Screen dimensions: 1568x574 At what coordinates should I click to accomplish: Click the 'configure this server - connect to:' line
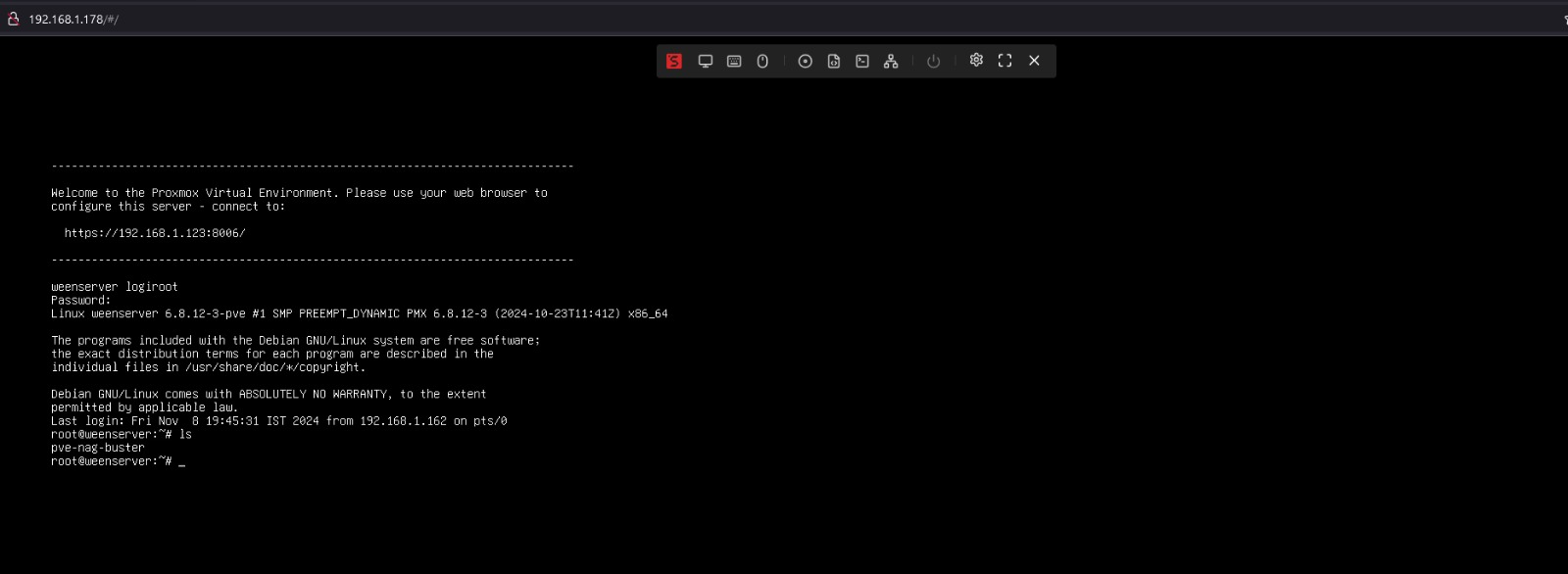(x=168, y=207)
